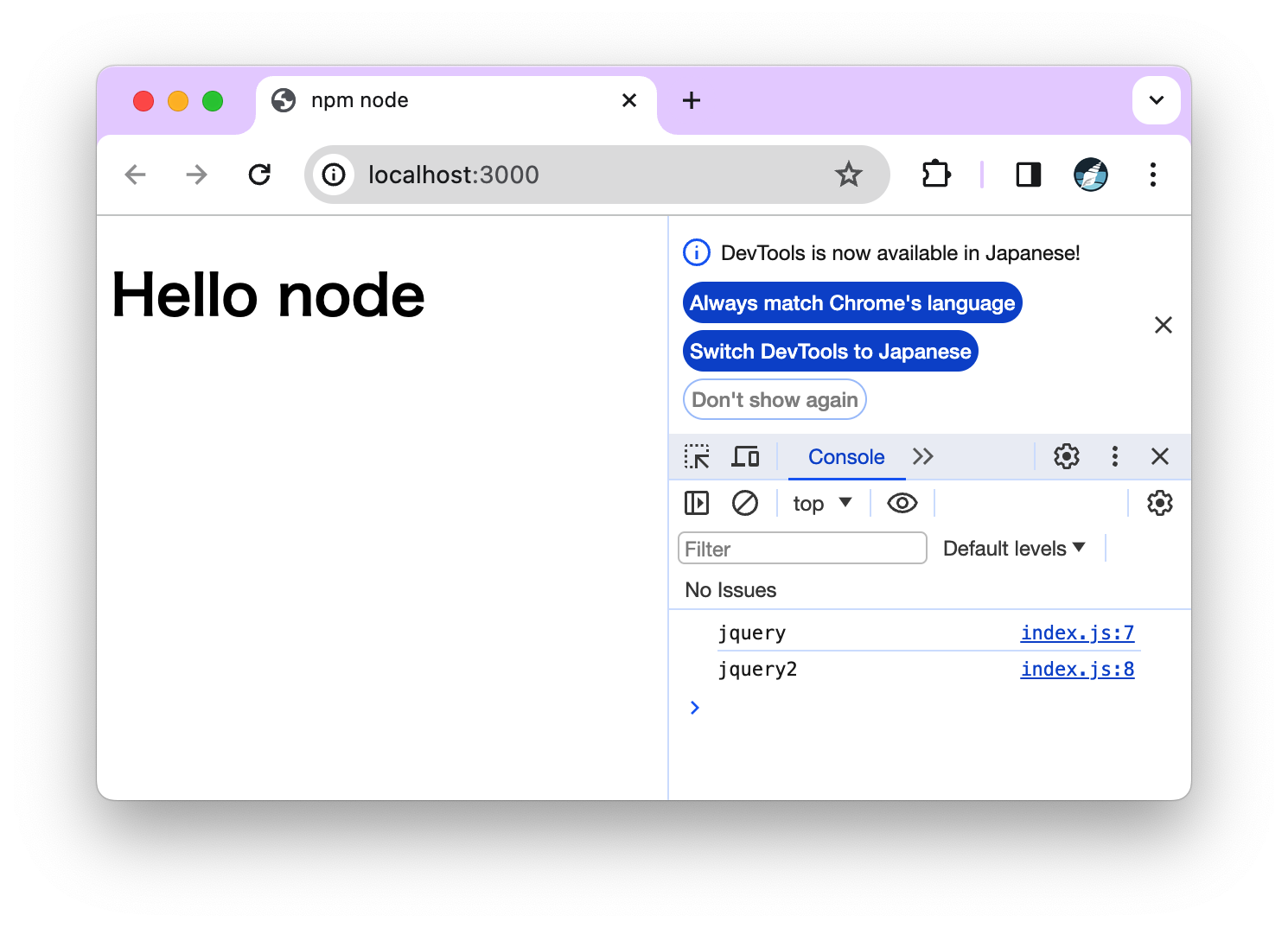Screen dimensions: 1288x928
Task: Switch to the Console tab
Action: click(x=845, y=456)
